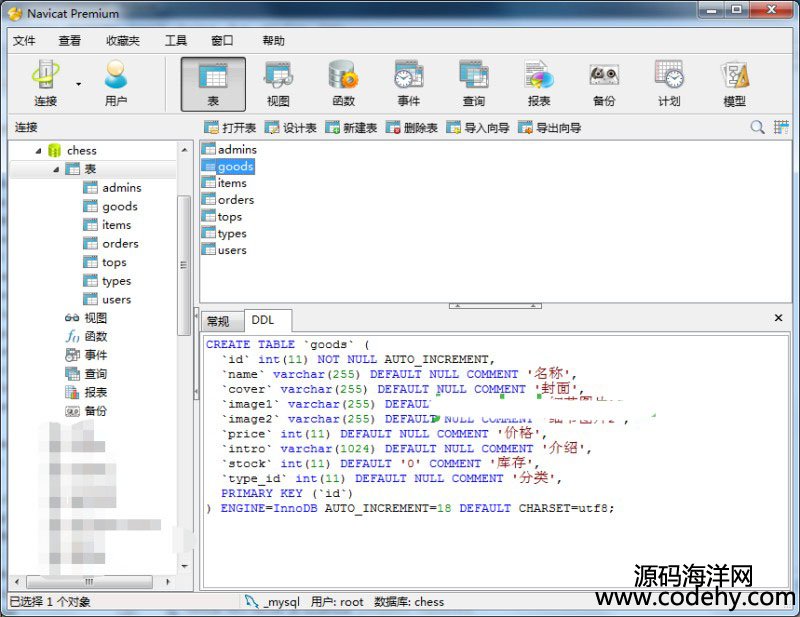Click the 连接 (Connection) toolbar icon
The height and width of the screenshot is (617, 800).
[x=46, y=82]
